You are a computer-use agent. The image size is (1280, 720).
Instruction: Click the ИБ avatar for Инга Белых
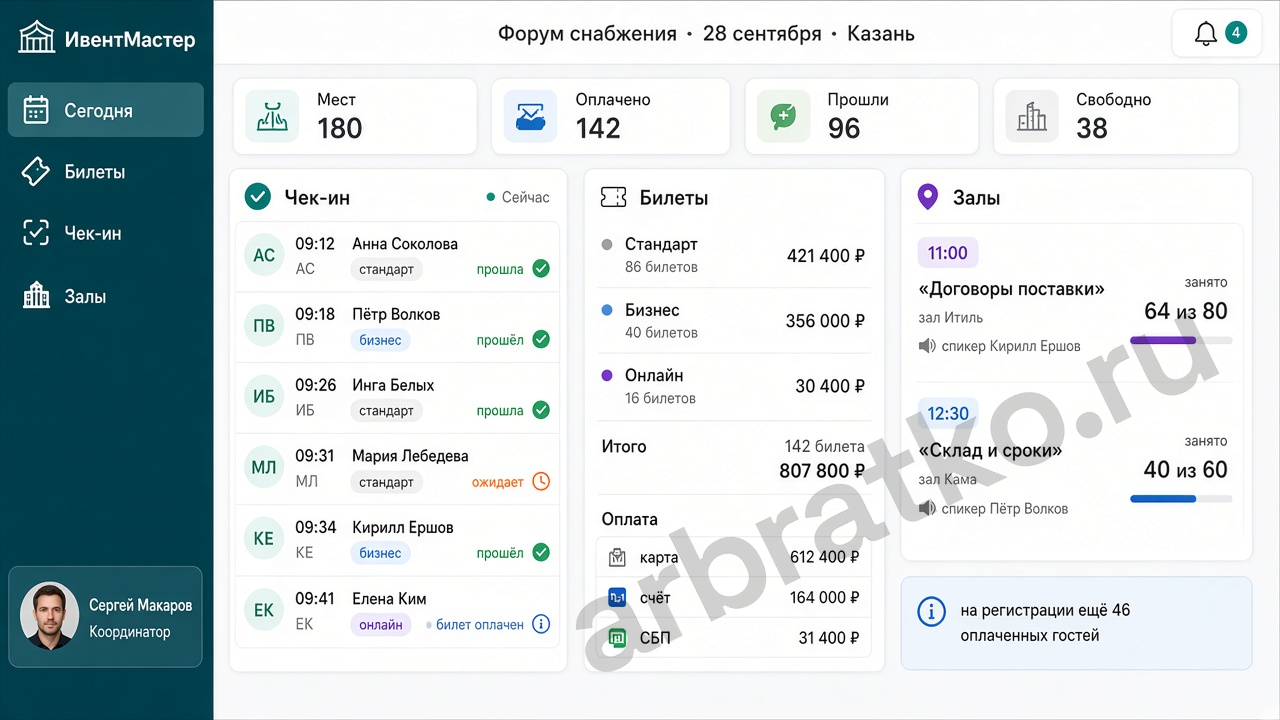click(x=264, y=397)
